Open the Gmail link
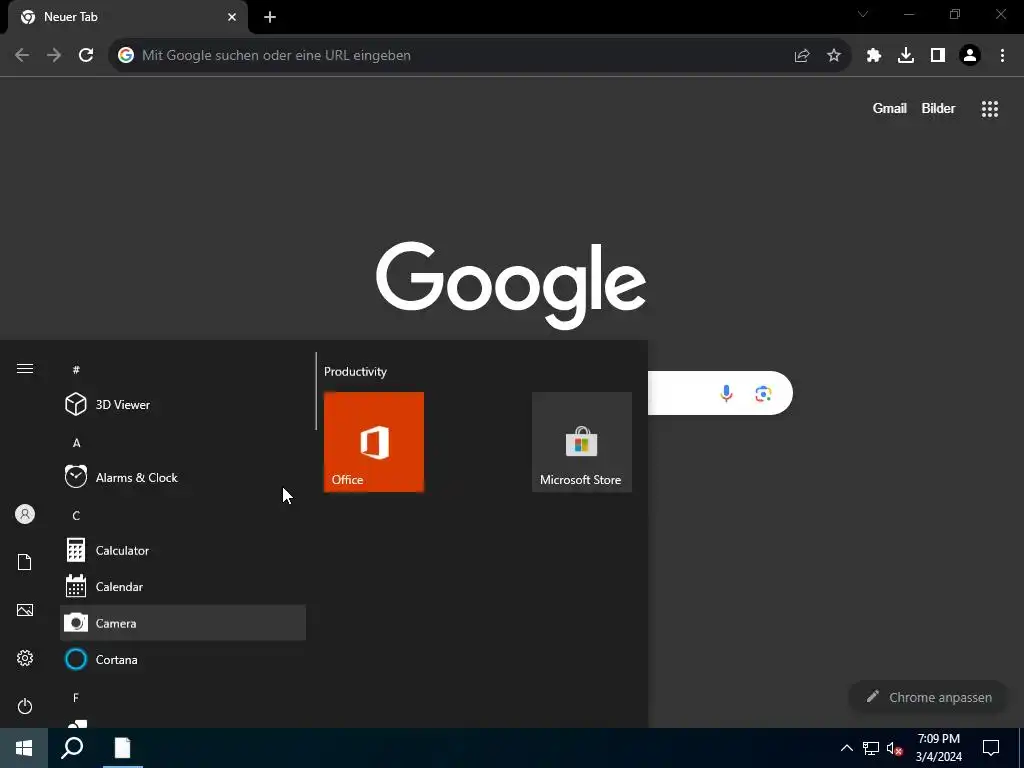Image resolution: width=1024 pixels, height=768 pixels. [x=889, y=108]
